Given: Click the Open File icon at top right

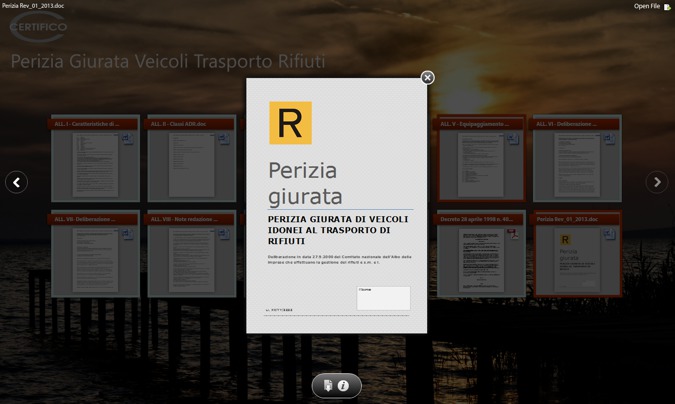Looking at the screenshot, I should tap(667, 7).
